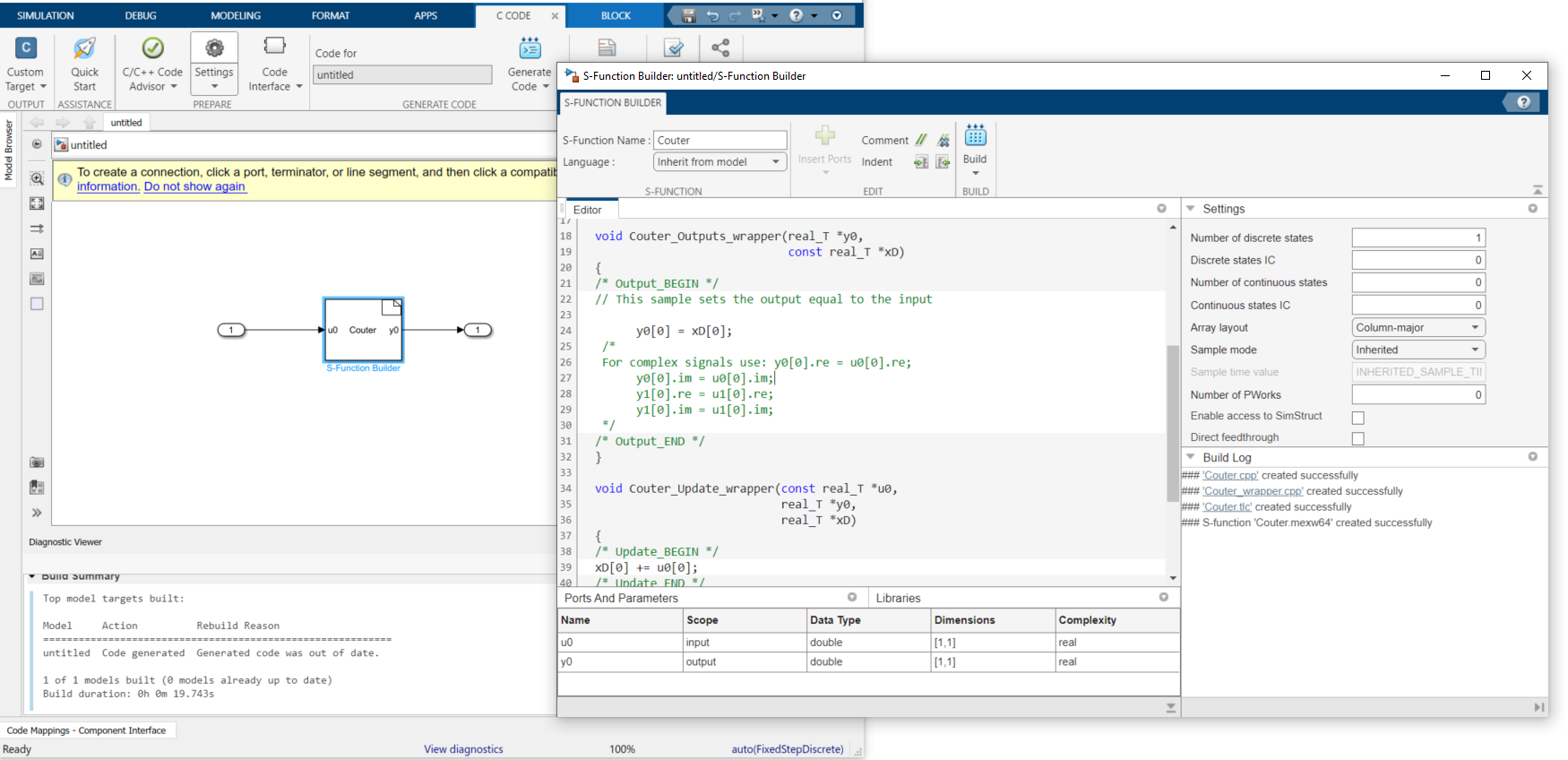Click the Number of PWorks field

click(x=1418, y=394)
